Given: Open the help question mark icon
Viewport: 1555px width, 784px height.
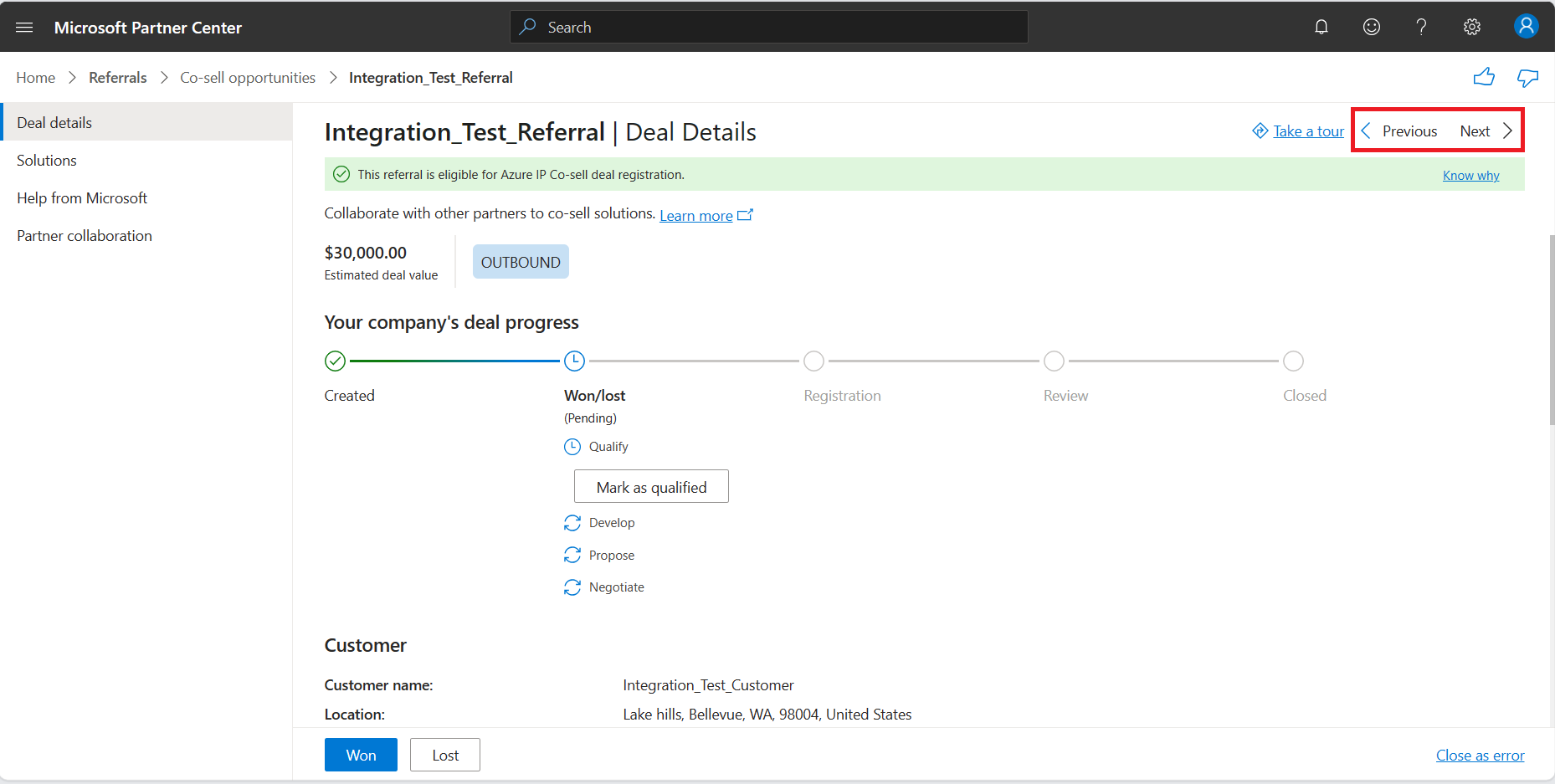Looking at the screenshot, I should (x=1421, y=27).
